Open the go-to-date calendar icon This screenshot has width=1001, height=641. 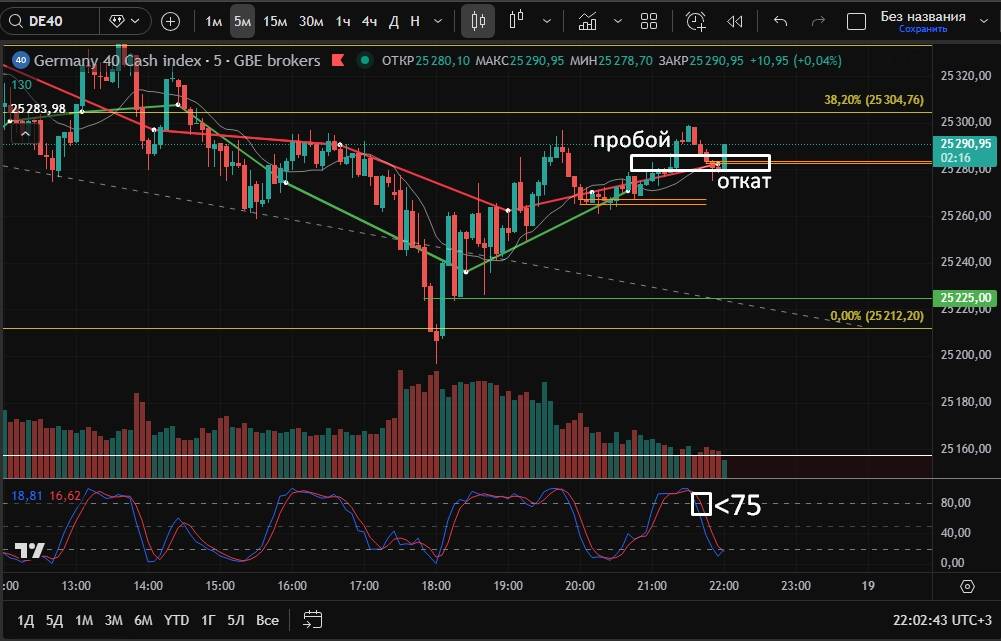click(312, 620)
